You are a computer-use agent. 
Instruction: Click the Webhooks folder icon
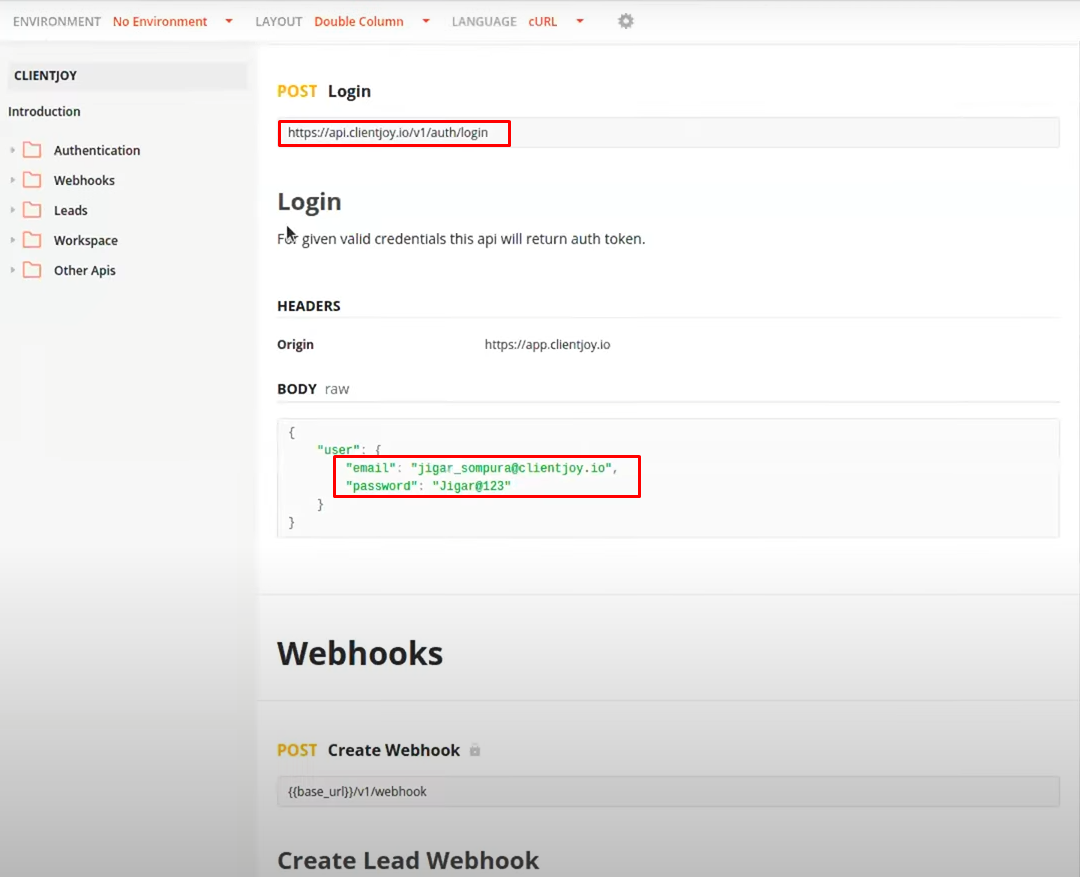pyautogui.click(x=32, y=180)
